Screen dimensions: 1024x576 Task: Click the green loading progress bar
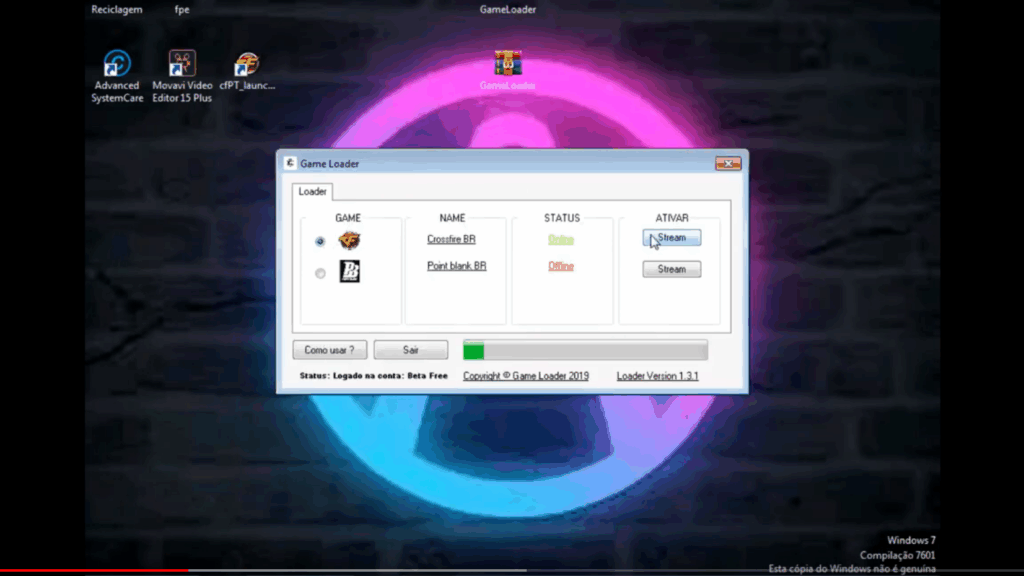click(585, 350)
